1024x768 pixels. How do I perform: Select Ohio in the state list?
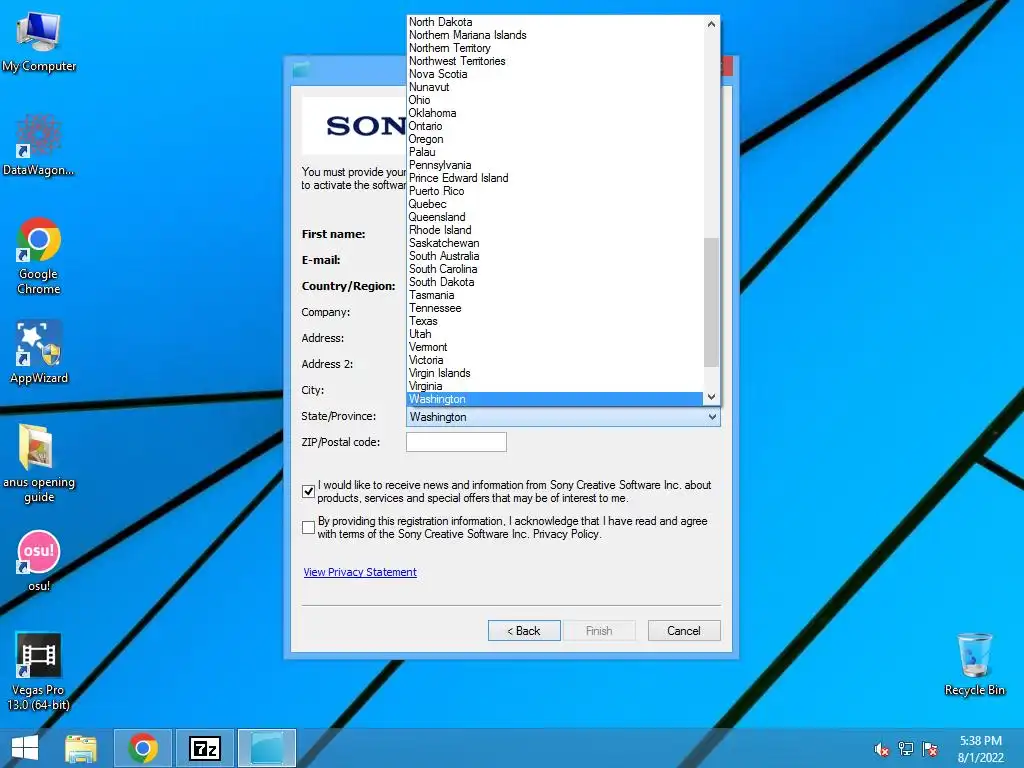coord(555,100)
